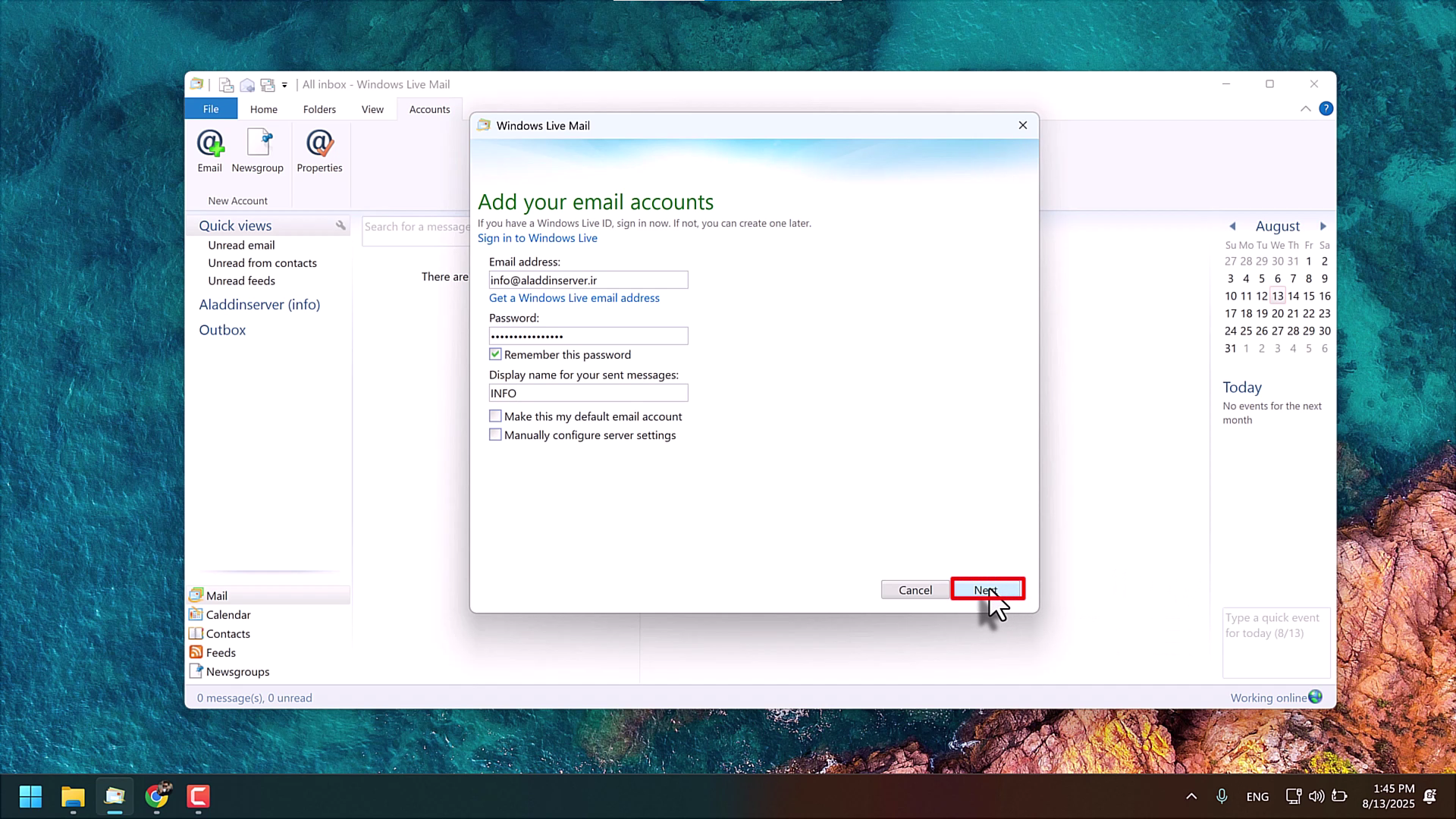Open the Outbox folder

222,330
